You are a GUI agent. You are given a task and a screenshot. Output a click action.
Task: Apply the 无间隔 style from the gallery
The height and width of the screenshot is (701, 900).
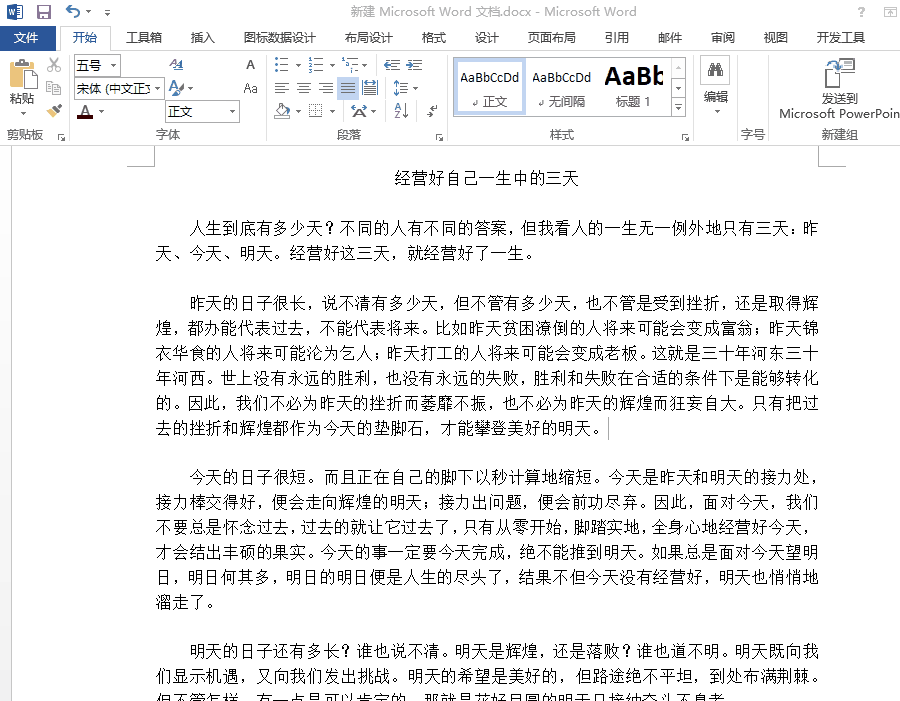[x=561, y=87]
